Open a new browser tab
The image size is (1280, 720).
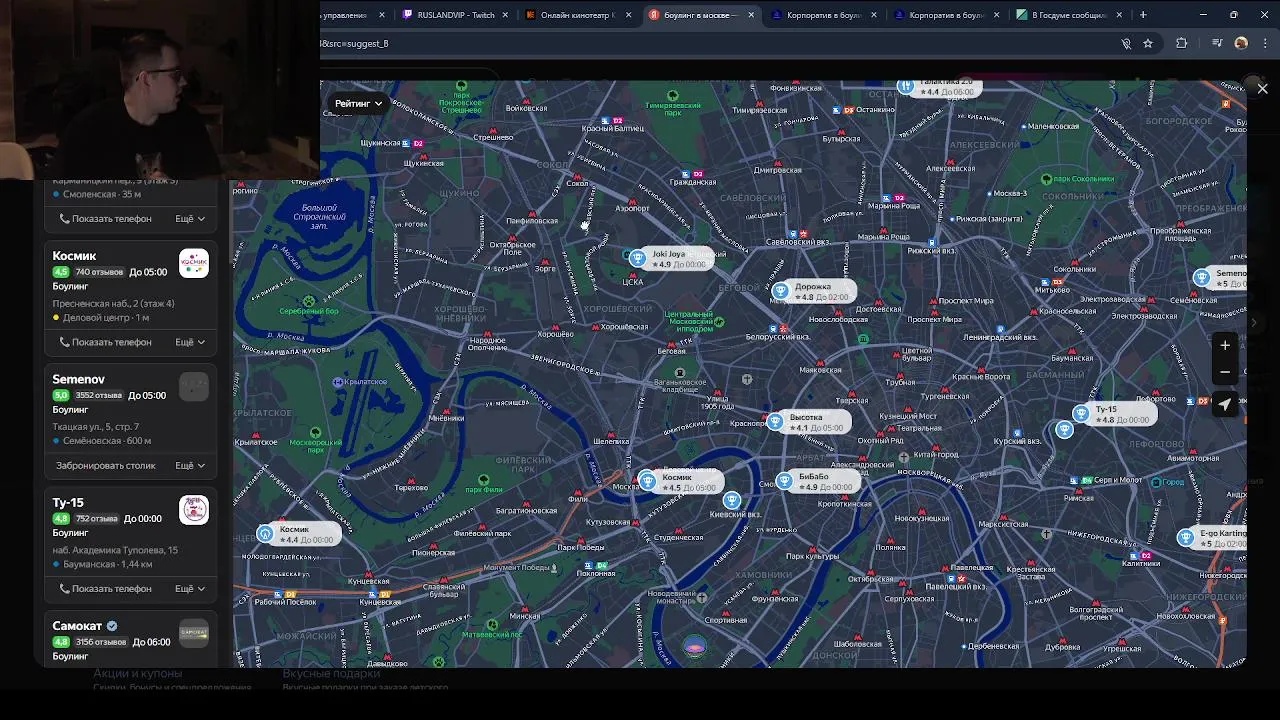[1143, 15]
